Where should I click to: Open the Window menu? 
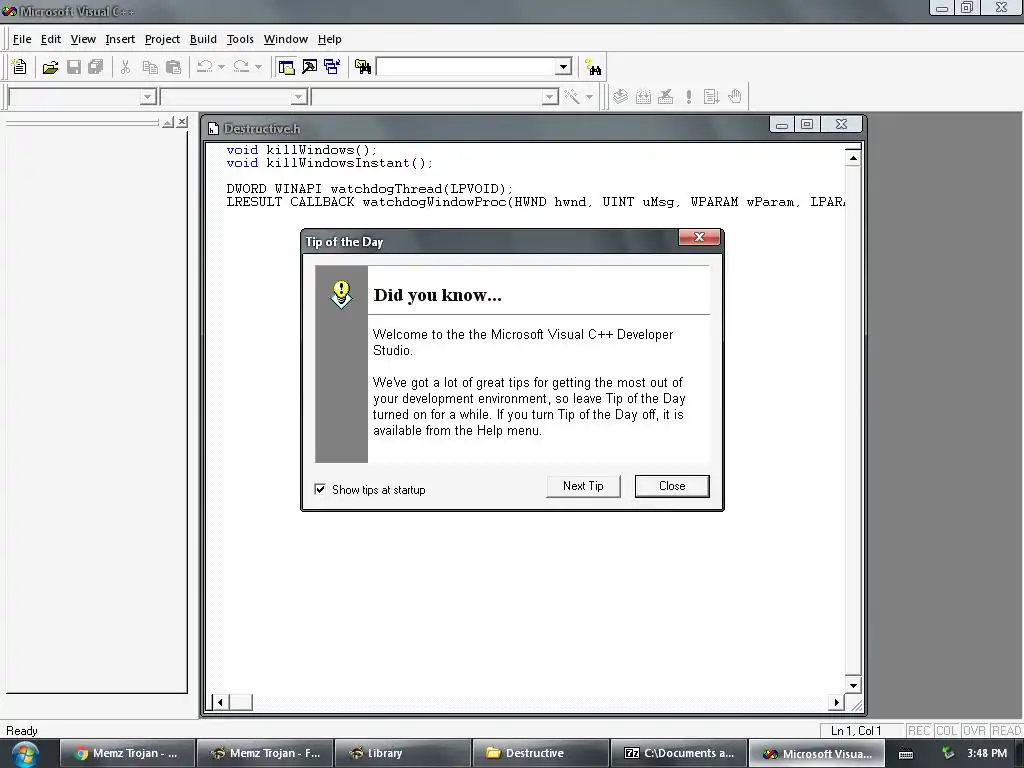click(x=285, y=39)
